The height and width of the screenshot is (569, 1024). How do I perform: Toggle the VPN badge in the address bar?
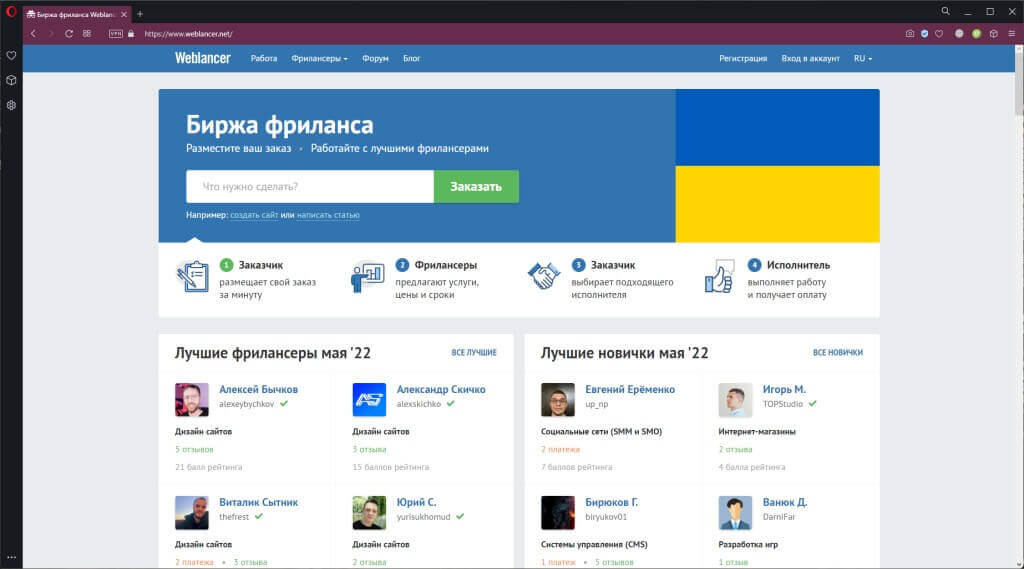[x=116, y=33]
